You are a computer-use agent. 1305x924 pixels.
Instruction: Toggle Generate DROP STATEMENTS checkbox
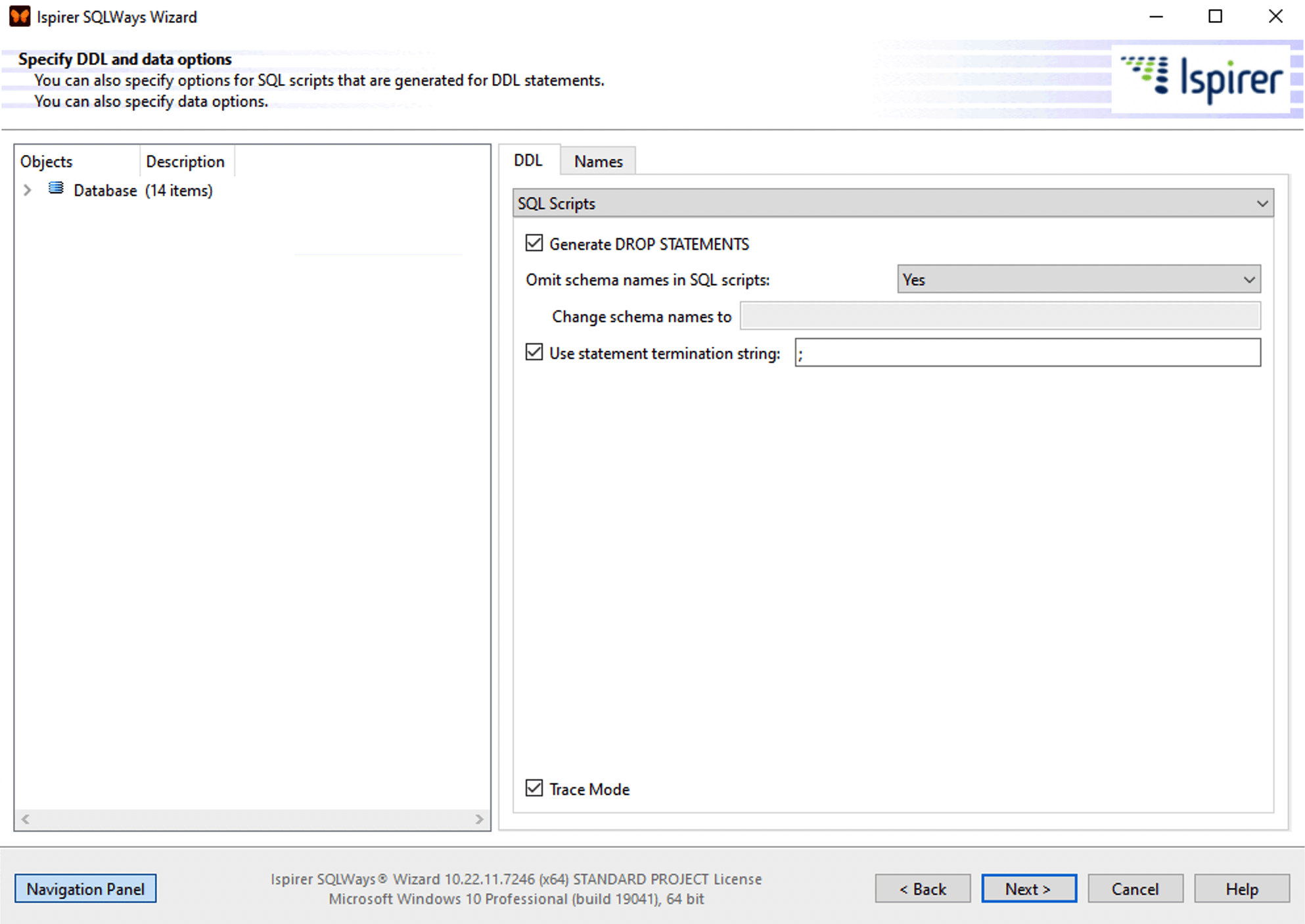tap(535, 243)
